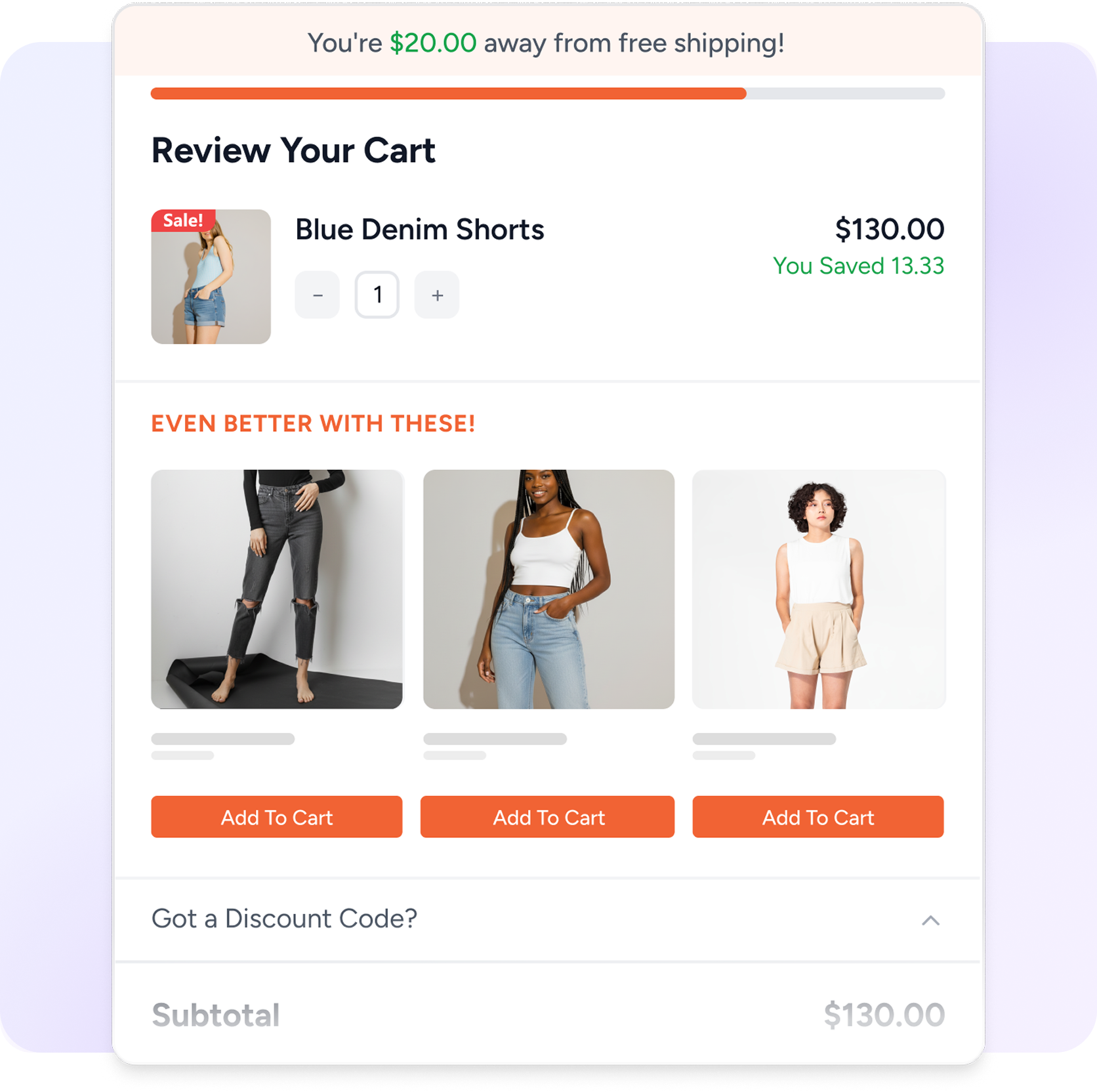This screenshot has width=1097, height=1092.
Task: View the light blue jeans product image
Action: (548, 589)
